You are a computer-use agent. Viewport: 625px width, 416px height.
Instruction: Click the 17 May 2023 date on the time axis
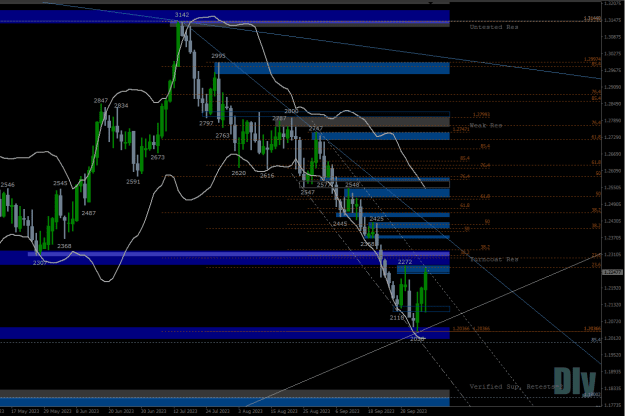click(x=25, y=411)
